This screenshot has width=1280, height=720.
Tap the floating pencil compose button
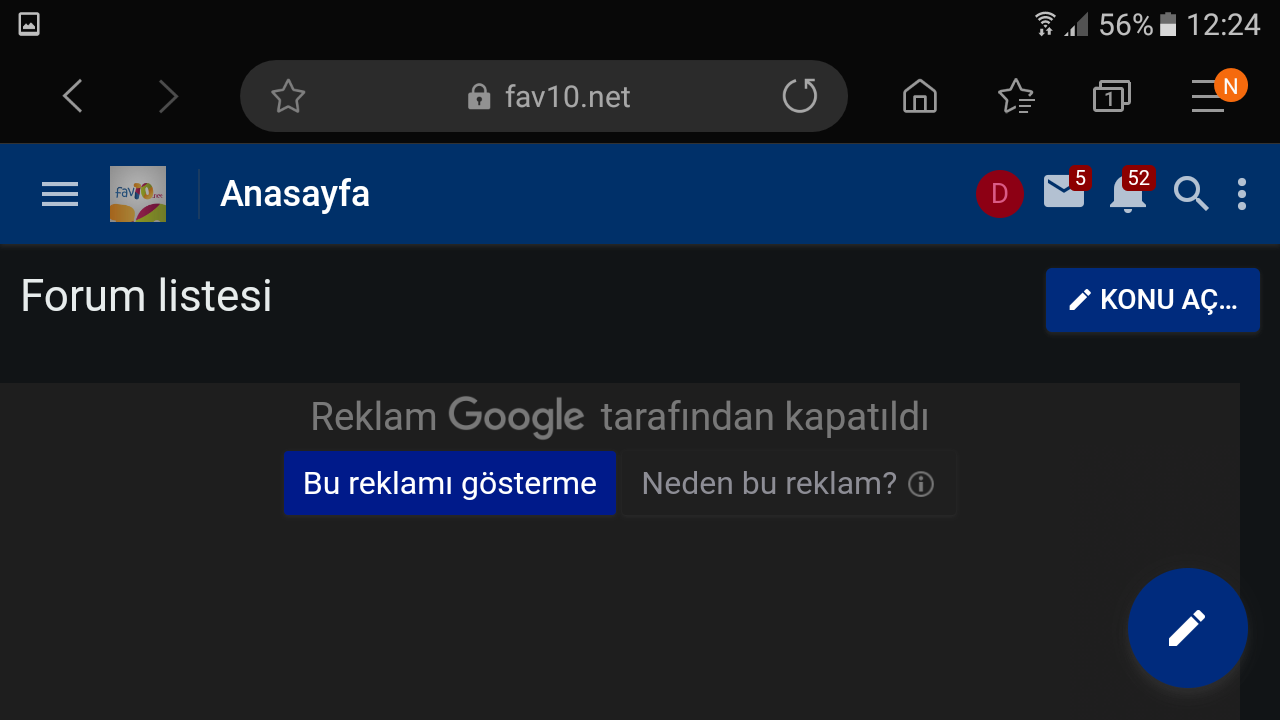[x=1187, y=628]
